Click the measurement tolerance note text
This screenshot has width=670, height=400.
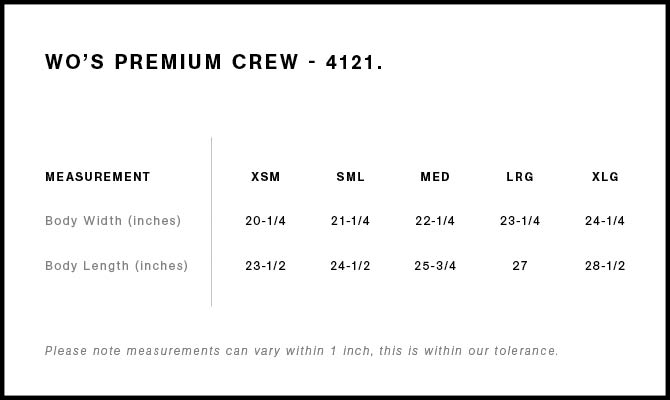point(302,351)
